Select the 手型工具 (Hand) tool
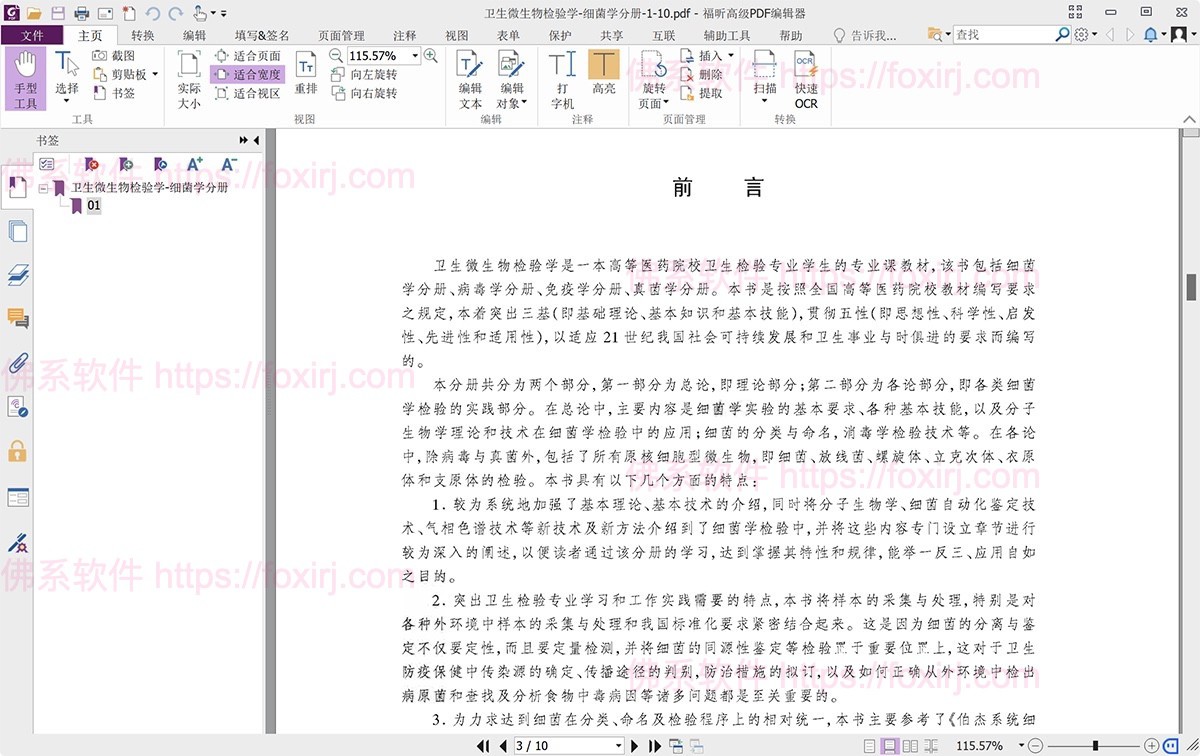This screenshot has width=1200, height=756. click(25, 78)
